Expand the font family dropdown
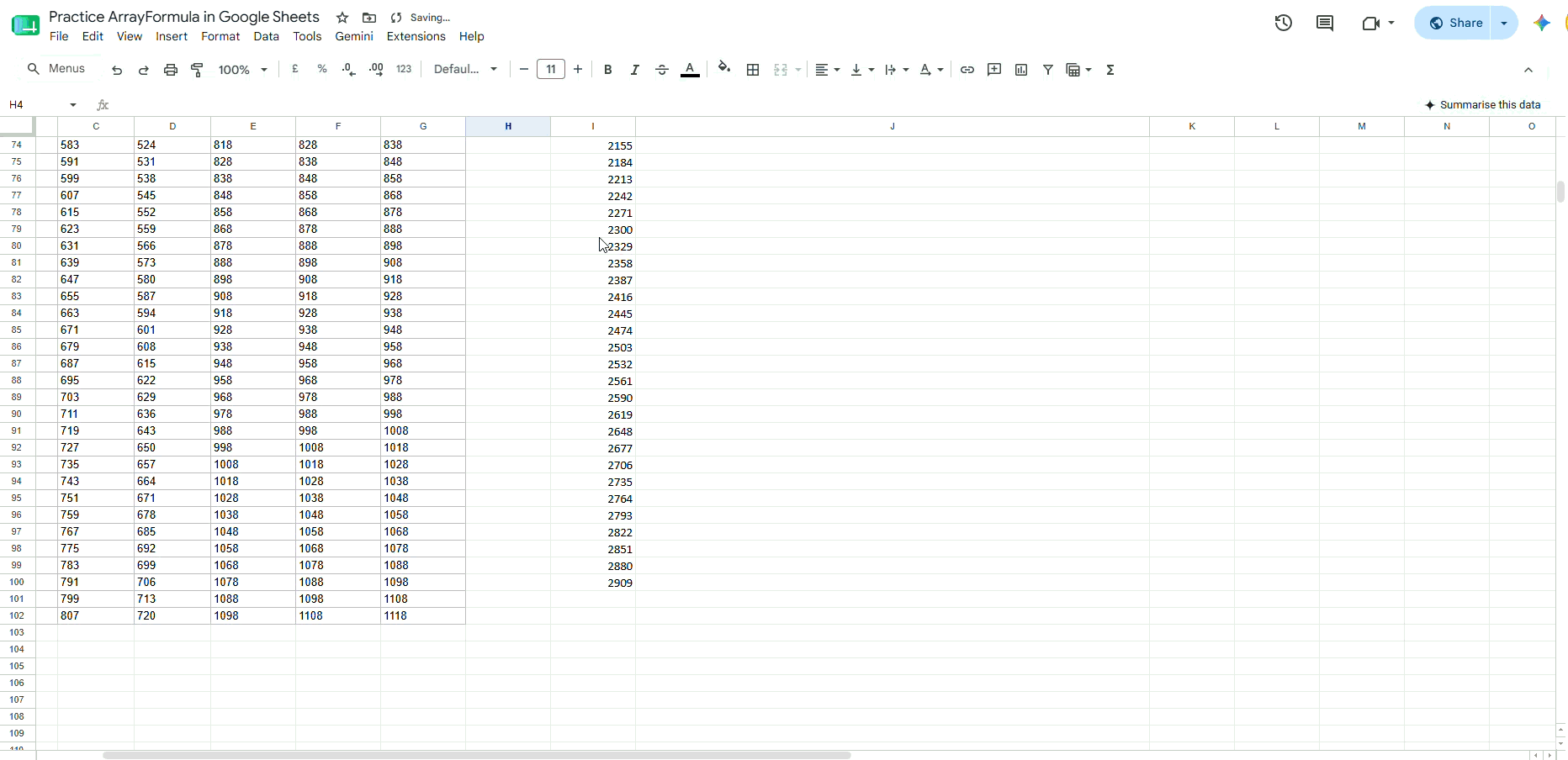The image size is (1568, 760). [x=465, y=70]
